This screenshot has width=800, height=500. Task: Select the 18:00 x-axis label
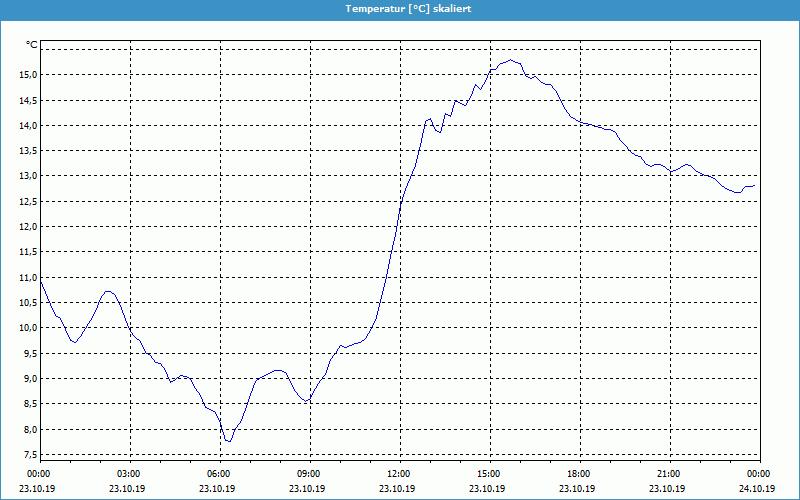coord(579,474)
